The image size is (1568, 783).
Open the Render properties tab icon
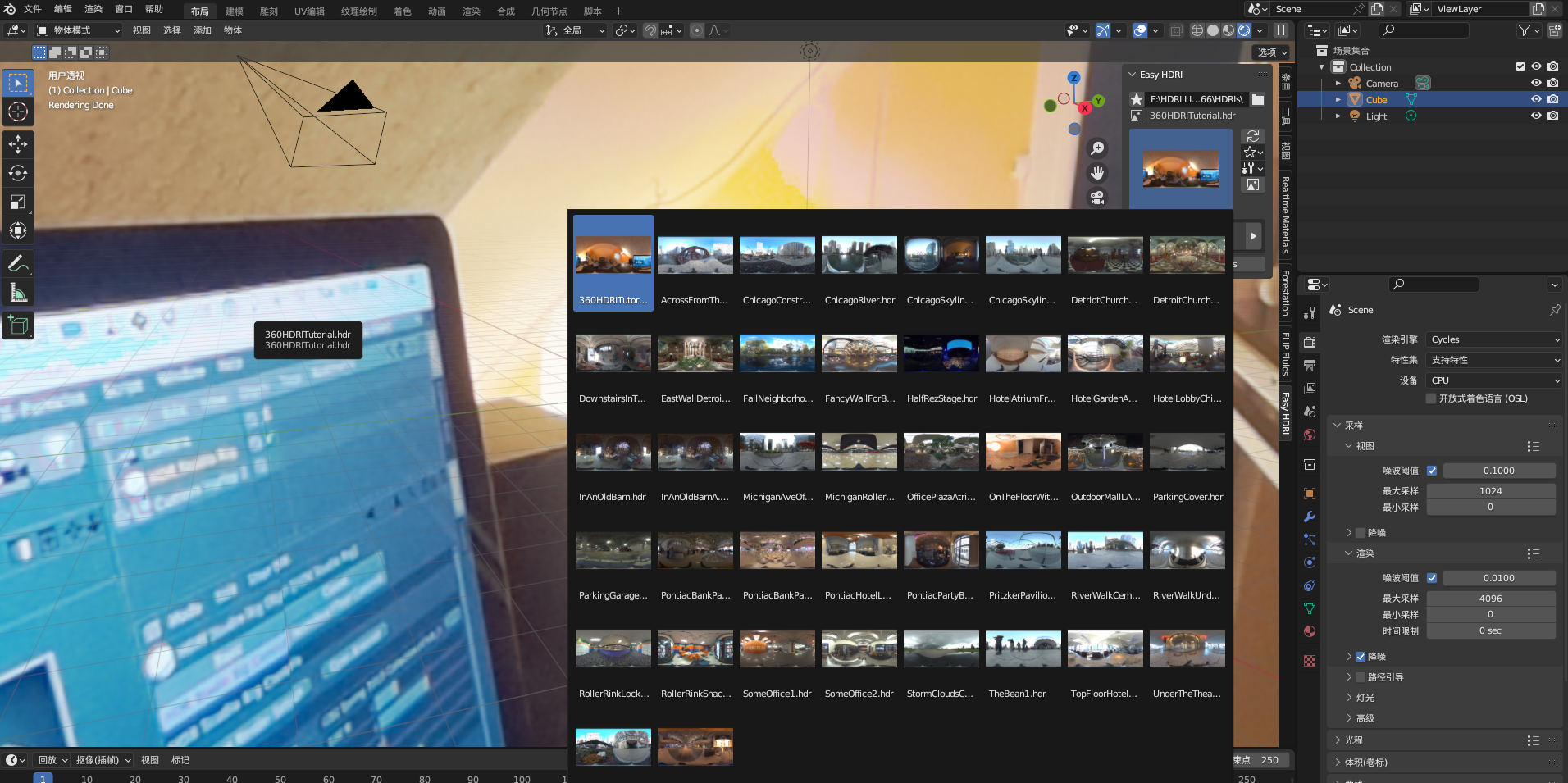pos(1310,342)
